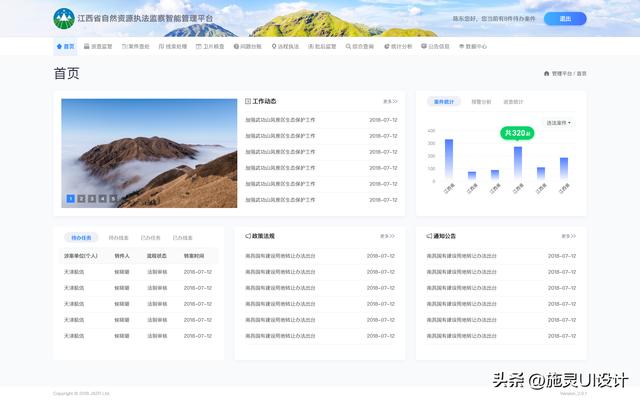Select the active 待办任务 tab
Screen dimensions: 640x400
pyautogui.click(x=81, y=238)
